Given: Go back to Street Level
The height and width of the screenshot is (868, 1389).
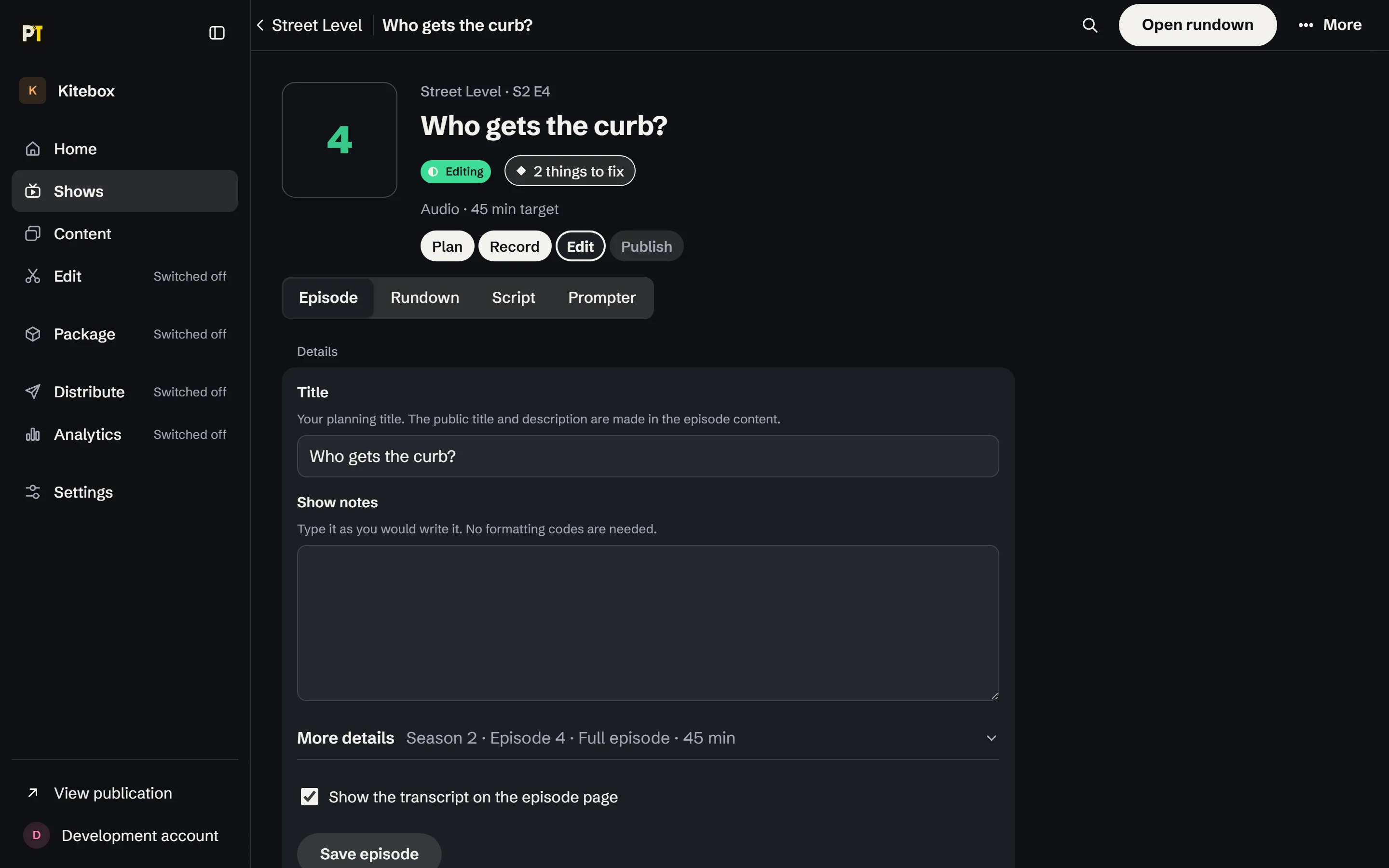Looking at the screenshot, I should 309,25.
